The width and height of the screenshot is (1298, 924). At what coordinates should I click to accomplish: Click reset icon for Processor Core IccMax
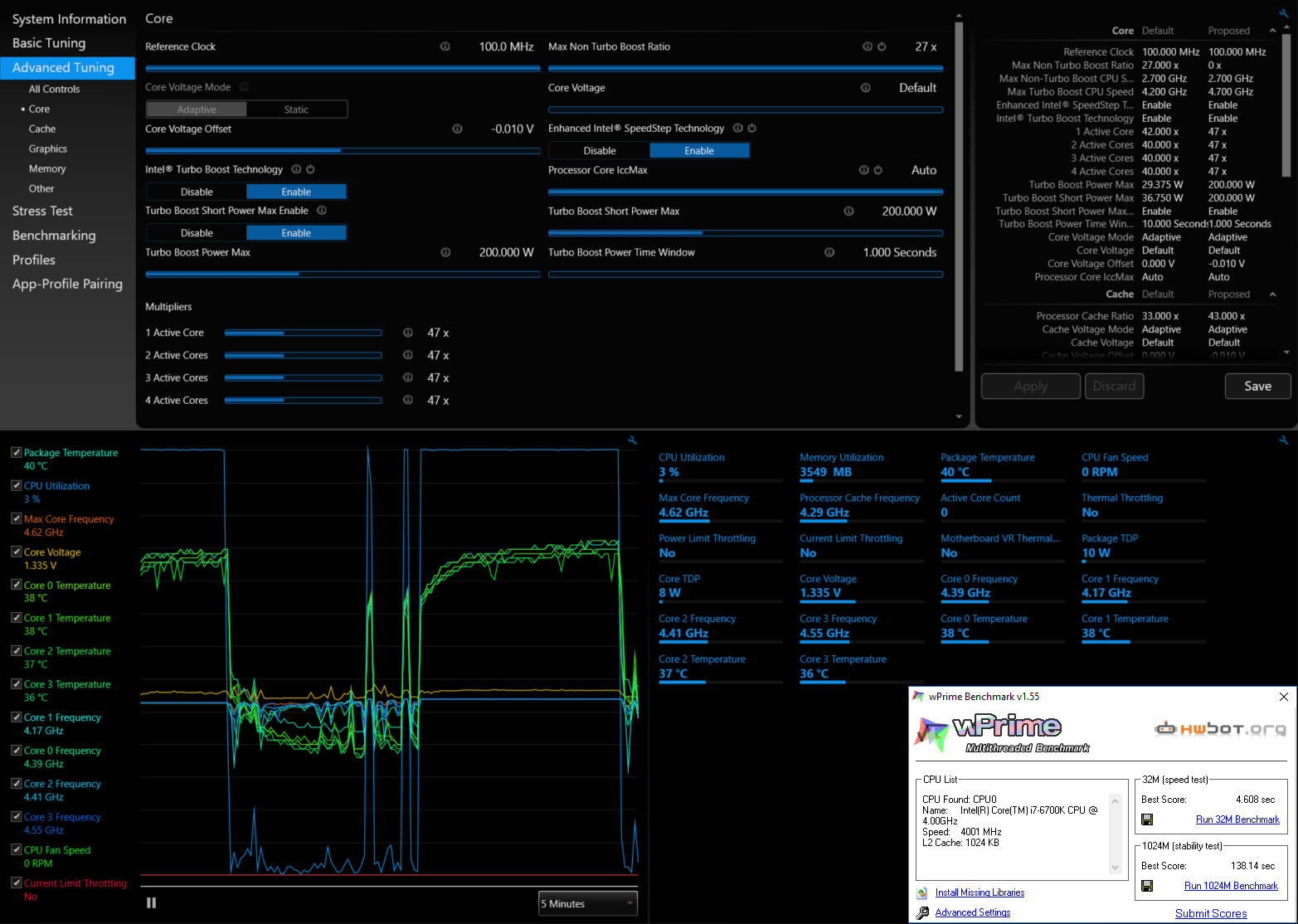[x=877, y=170]
